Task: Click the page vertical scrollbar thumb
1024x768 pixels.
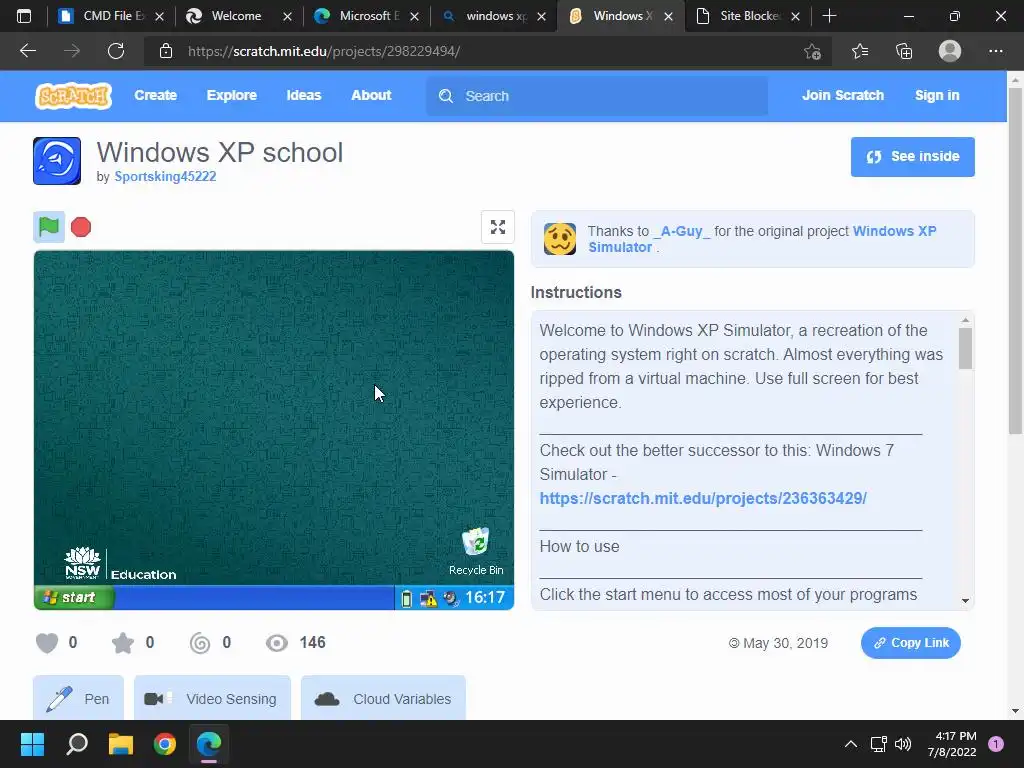Action: tap(1015, 261)
